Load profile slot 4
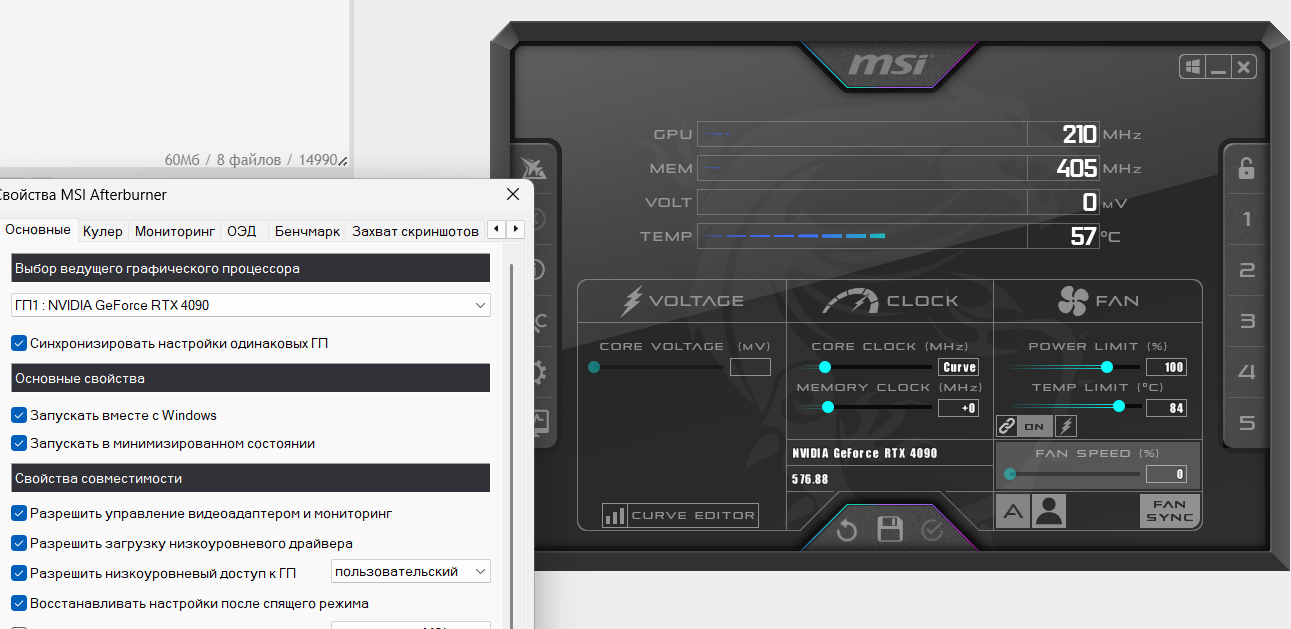 [1247, 372]
